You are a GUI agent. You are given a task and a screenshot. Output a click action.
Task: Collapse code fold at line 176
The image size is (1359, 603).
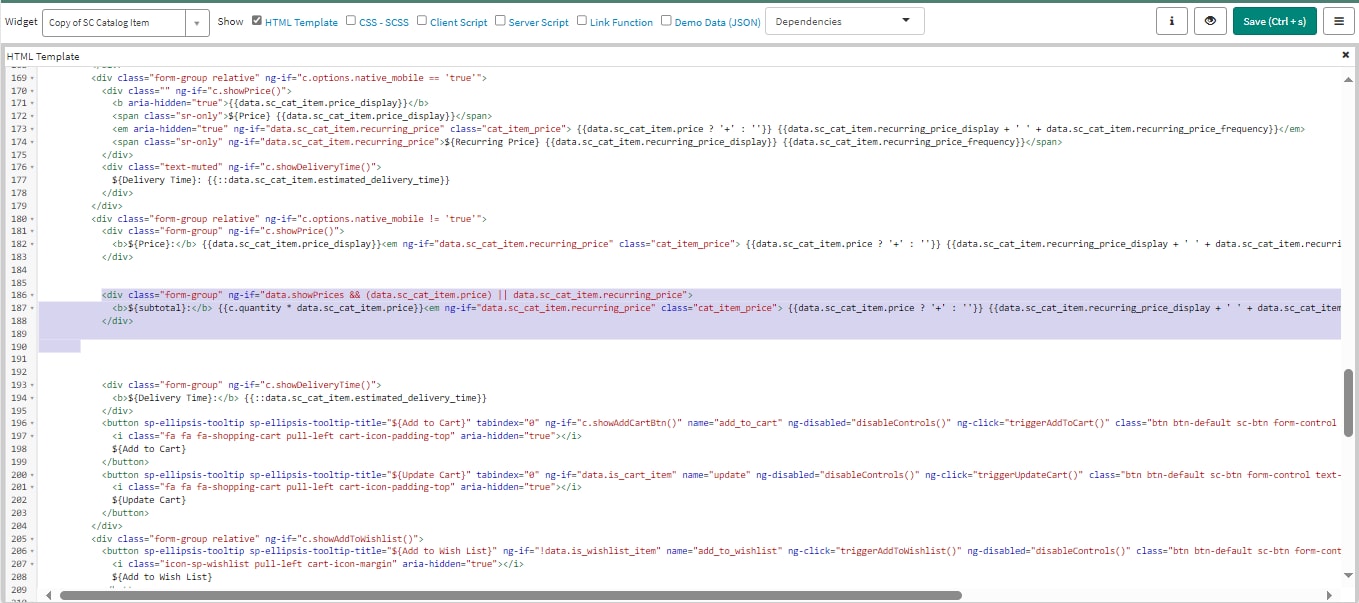33,167
